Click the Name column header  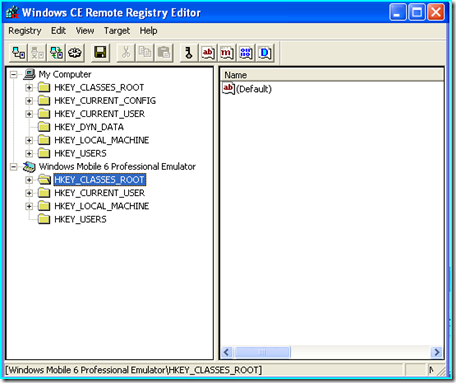tap(332, 75)
